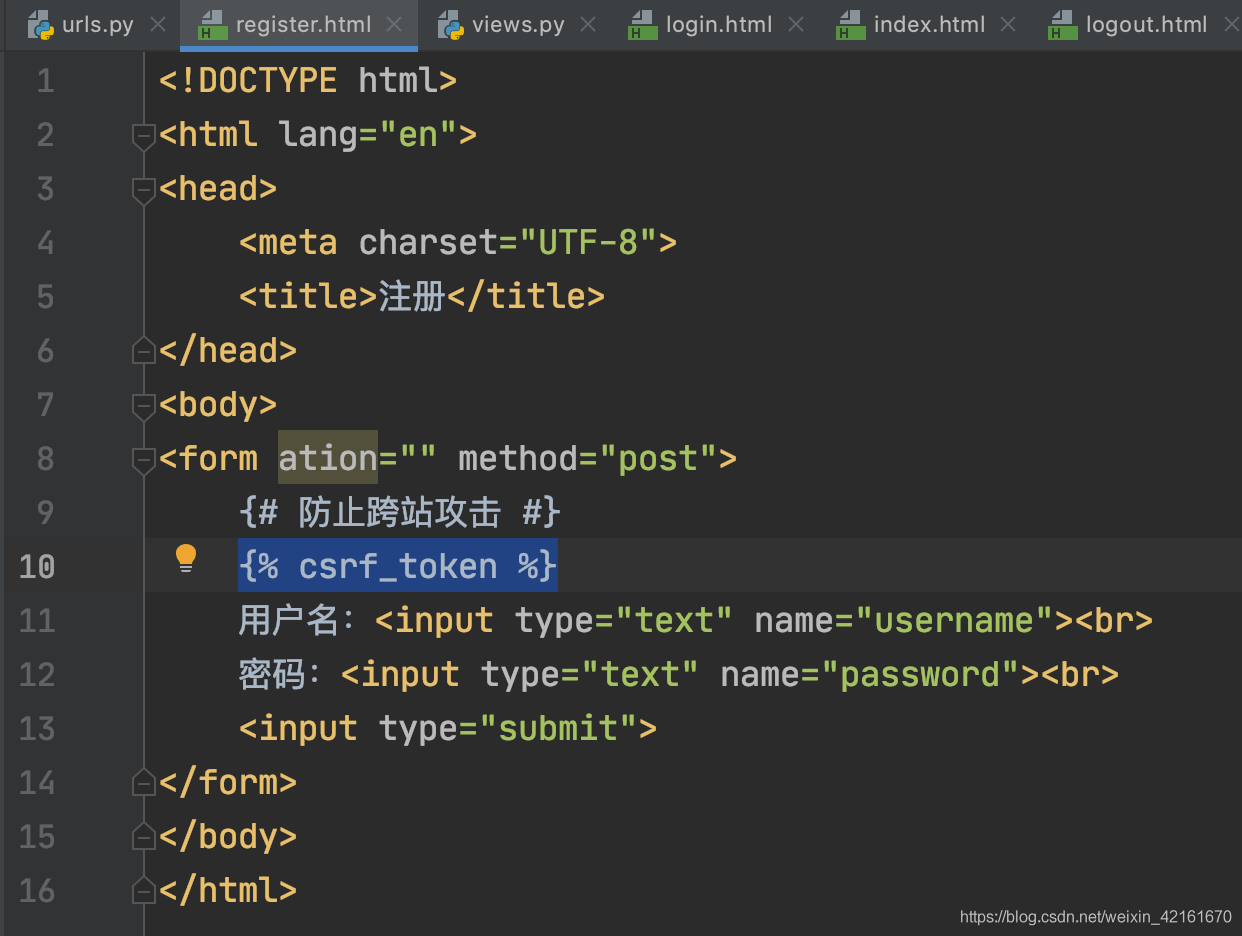The height and width of the screenshot is (936, 1242).
Task: Collapse the head tag fold marker
Action: (x=144, y=189)
